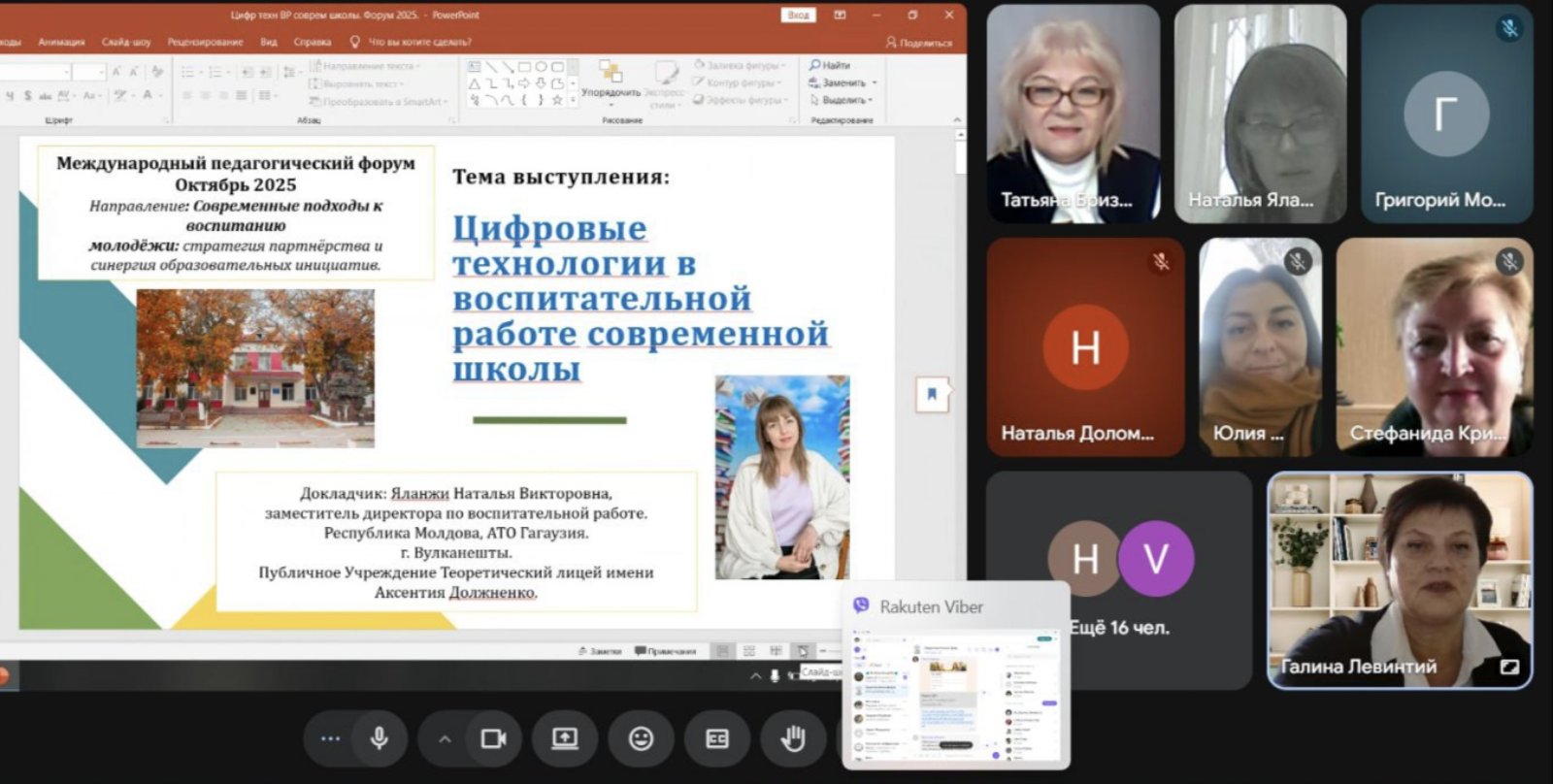The width and height of the screenshot is (1553, 784).
Task: Click the share screen icon
Action: click(x=565, y=738)
